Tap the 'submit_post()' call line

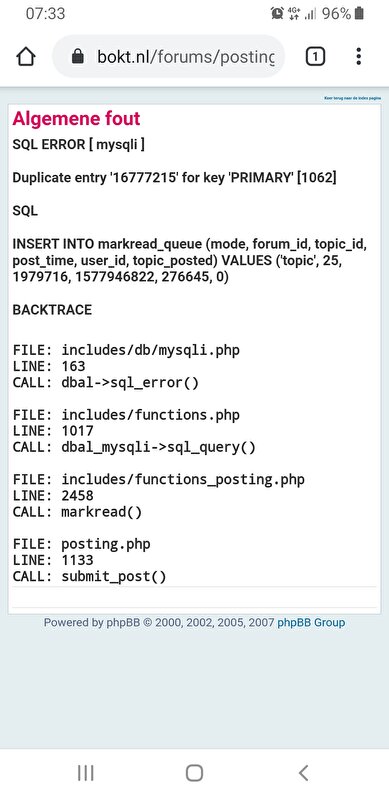(x=89, y=577)
